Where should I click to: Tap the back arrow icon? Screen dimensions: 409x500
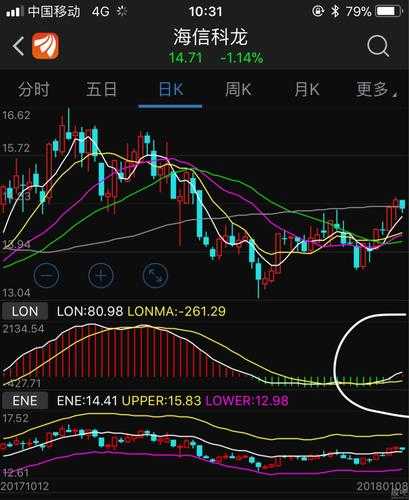[x=18, y=46]
